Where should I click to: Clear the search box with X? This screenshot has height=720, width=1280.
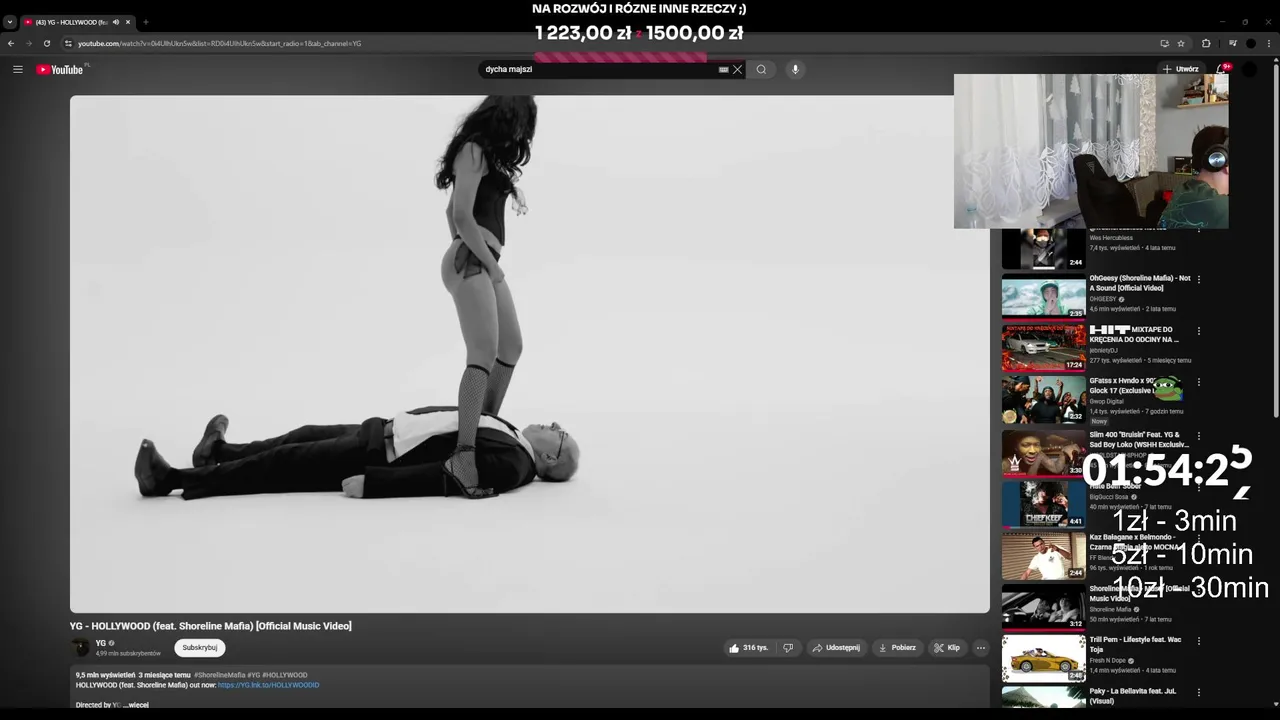coord(737,69)
